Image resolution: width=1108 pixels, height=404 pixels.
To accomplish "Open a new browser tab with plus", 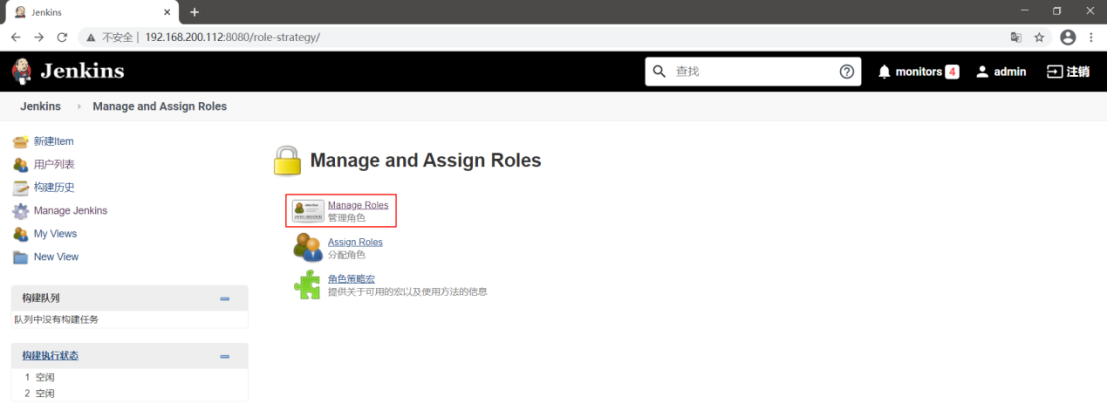I will (194, 12).
